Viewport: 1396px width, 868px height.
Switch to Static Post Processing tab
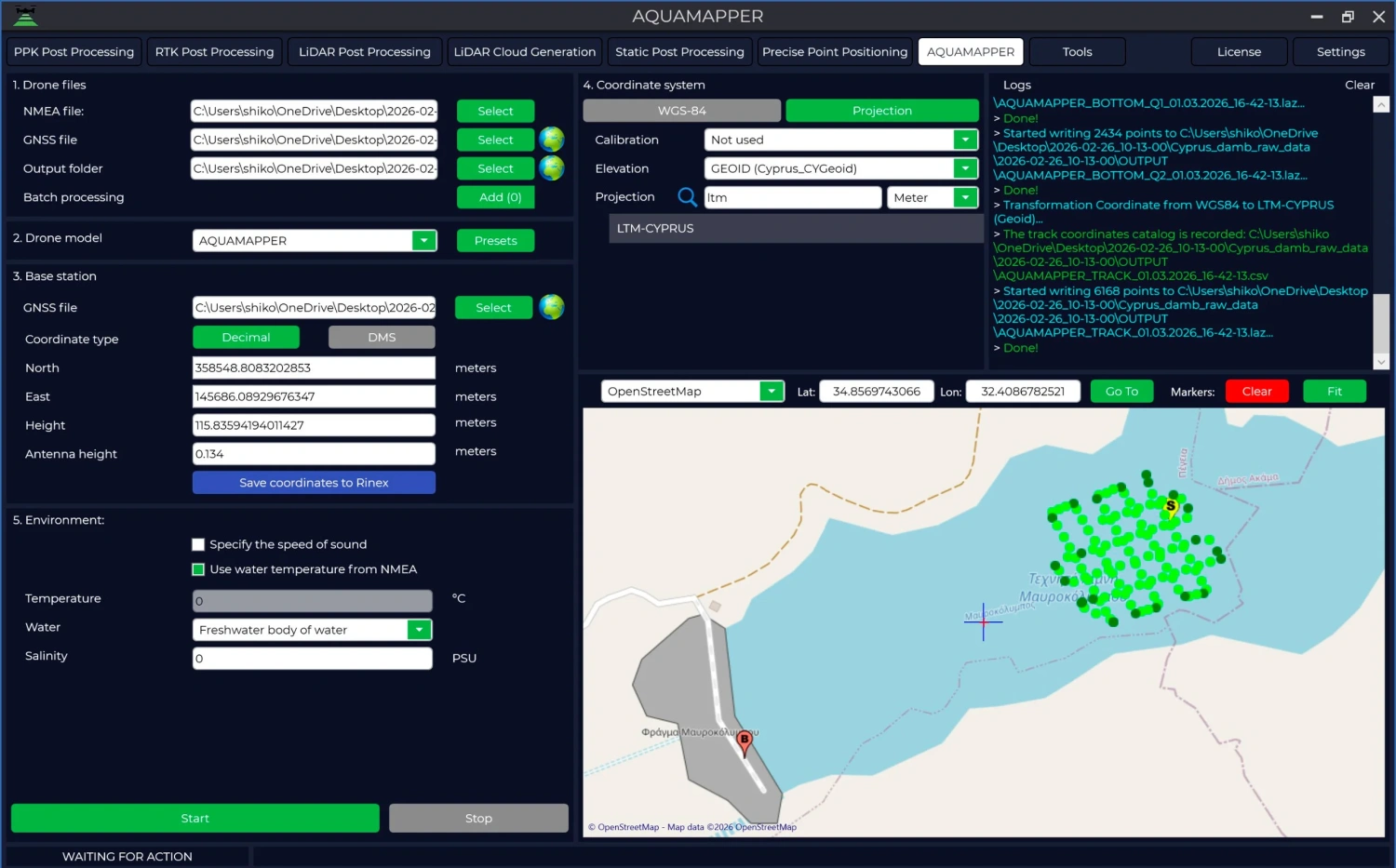(679, 52)
